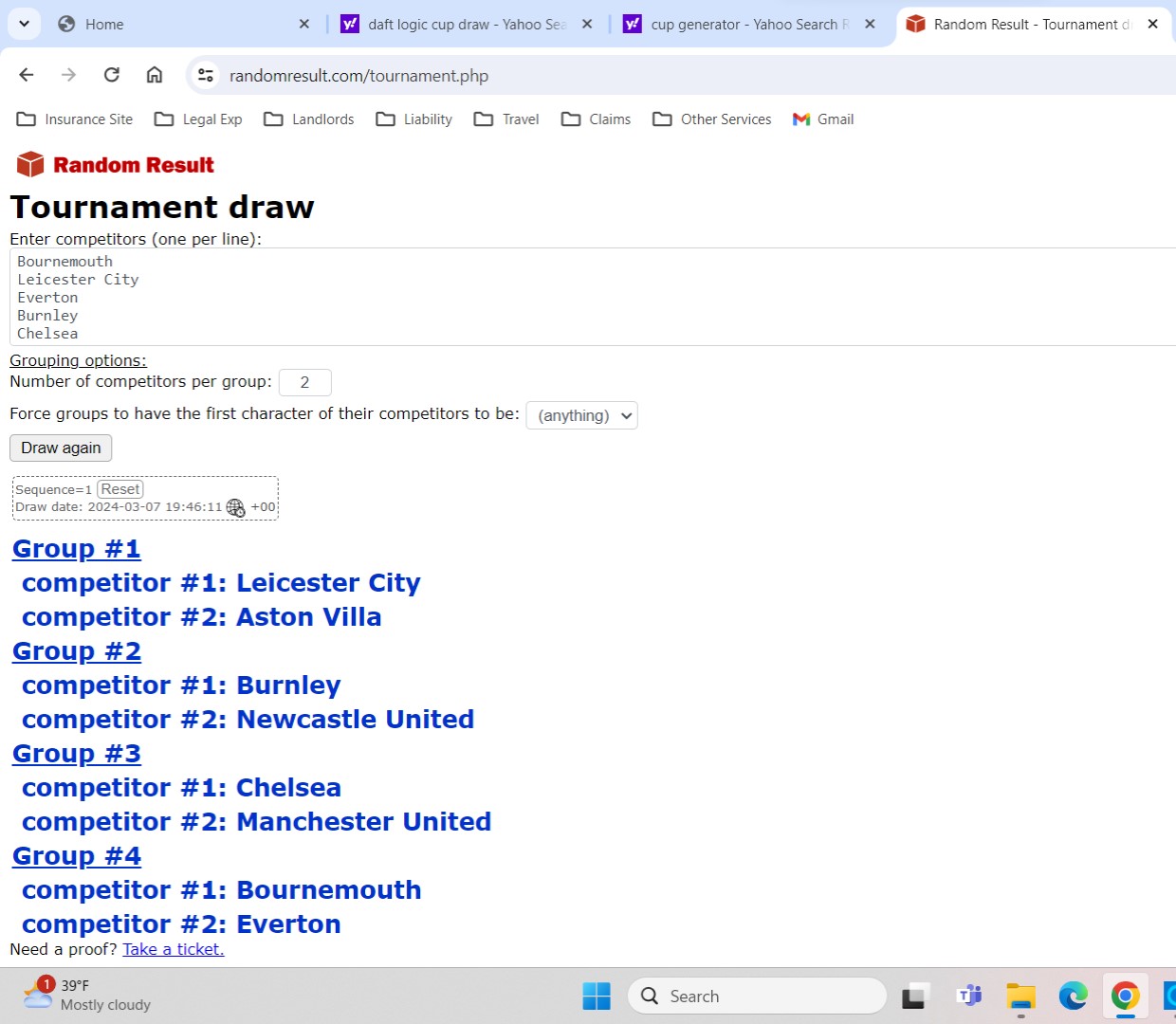Open File Explorer from the taskbar

pyautogui.click(x=1020, y=997)
